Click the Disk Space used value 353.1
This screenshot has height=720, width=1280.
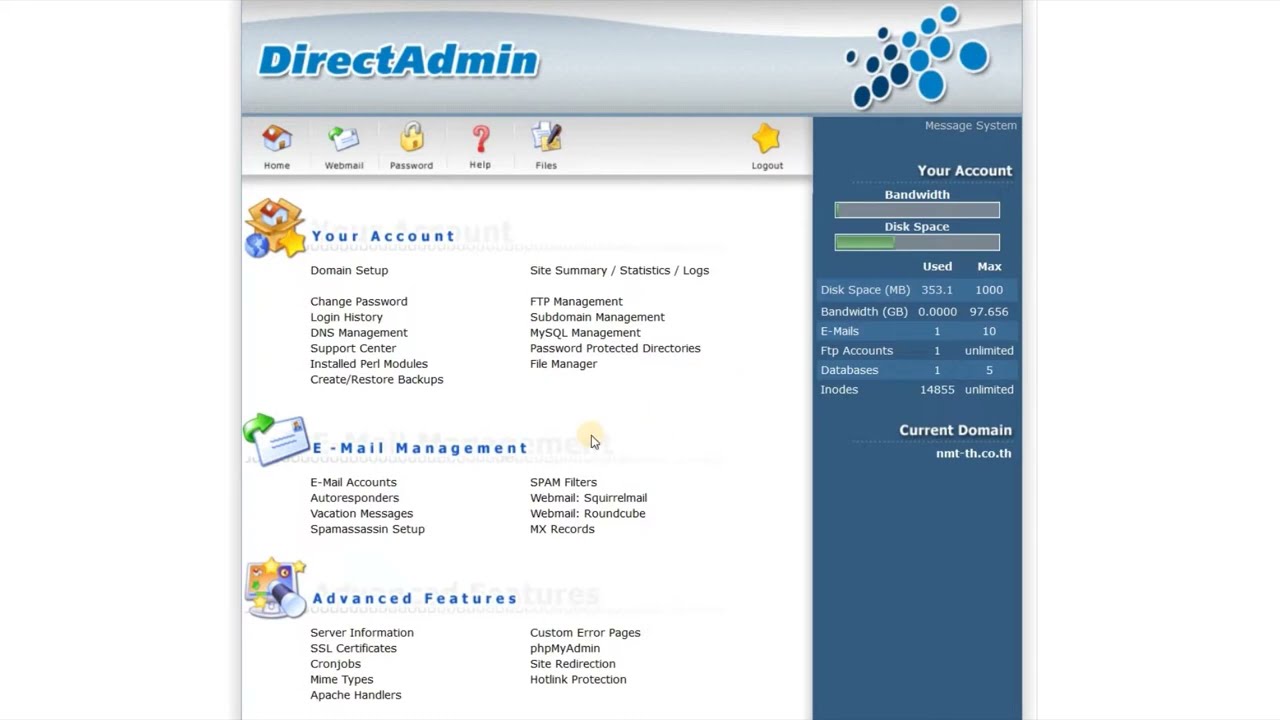pos(937,290)
